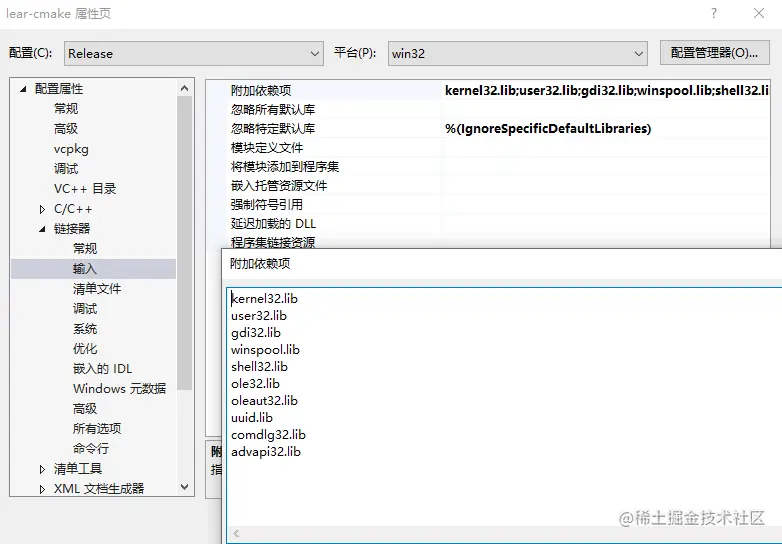Select VC++ 目录 tree item
The image size is (782, 544).
pyautogui.click(x=85, y=188)
